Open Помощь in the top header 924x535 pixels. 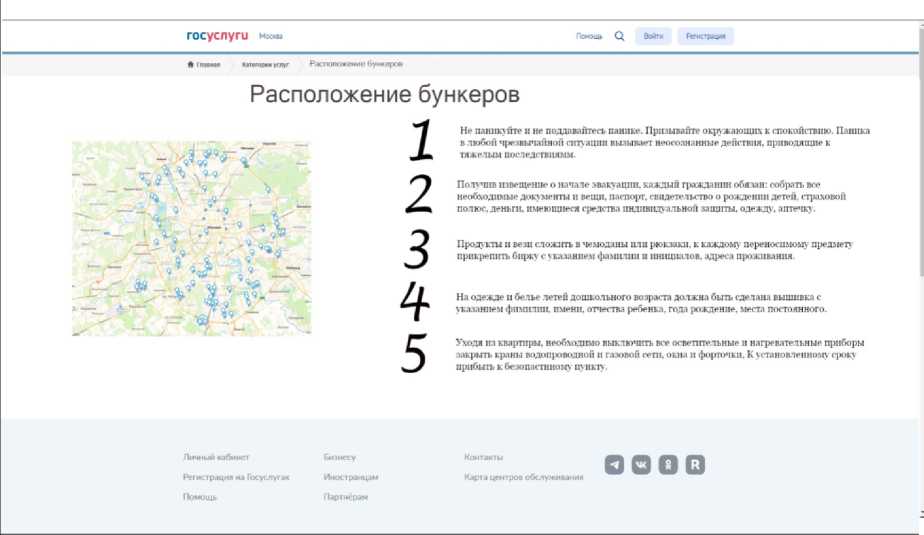tap(589, 36)
